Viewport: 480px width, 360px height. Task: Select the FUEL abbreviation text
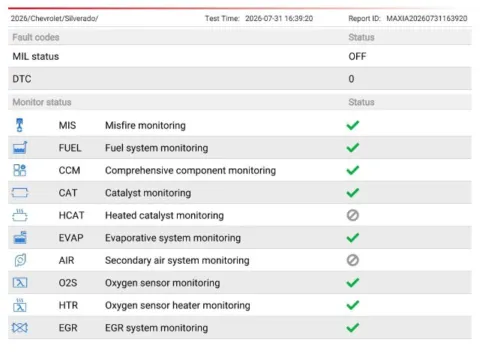click(x=70, y=148)
